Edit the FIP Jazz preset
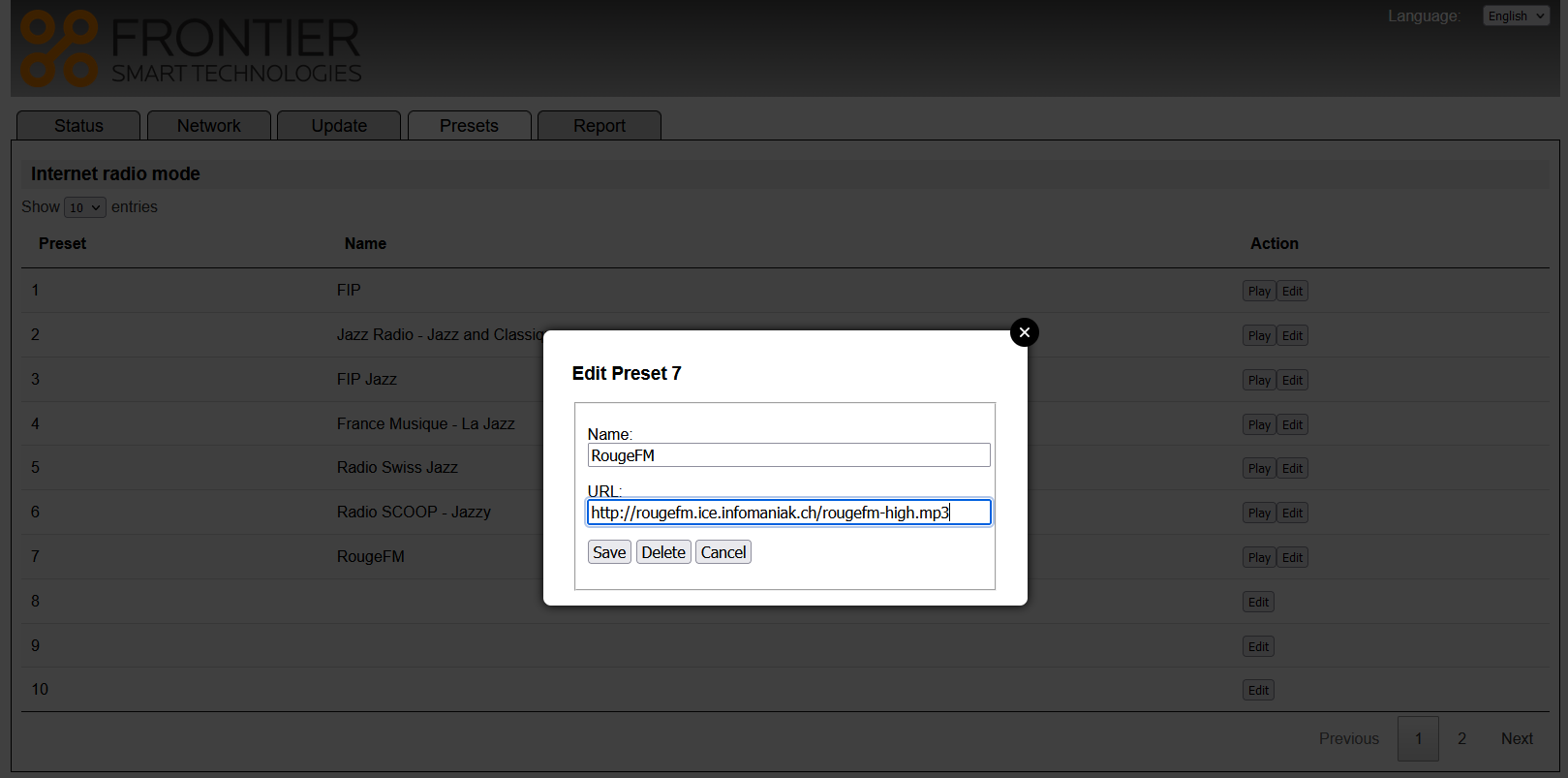The image size is (1568, 778). (x=1293, y=381)
